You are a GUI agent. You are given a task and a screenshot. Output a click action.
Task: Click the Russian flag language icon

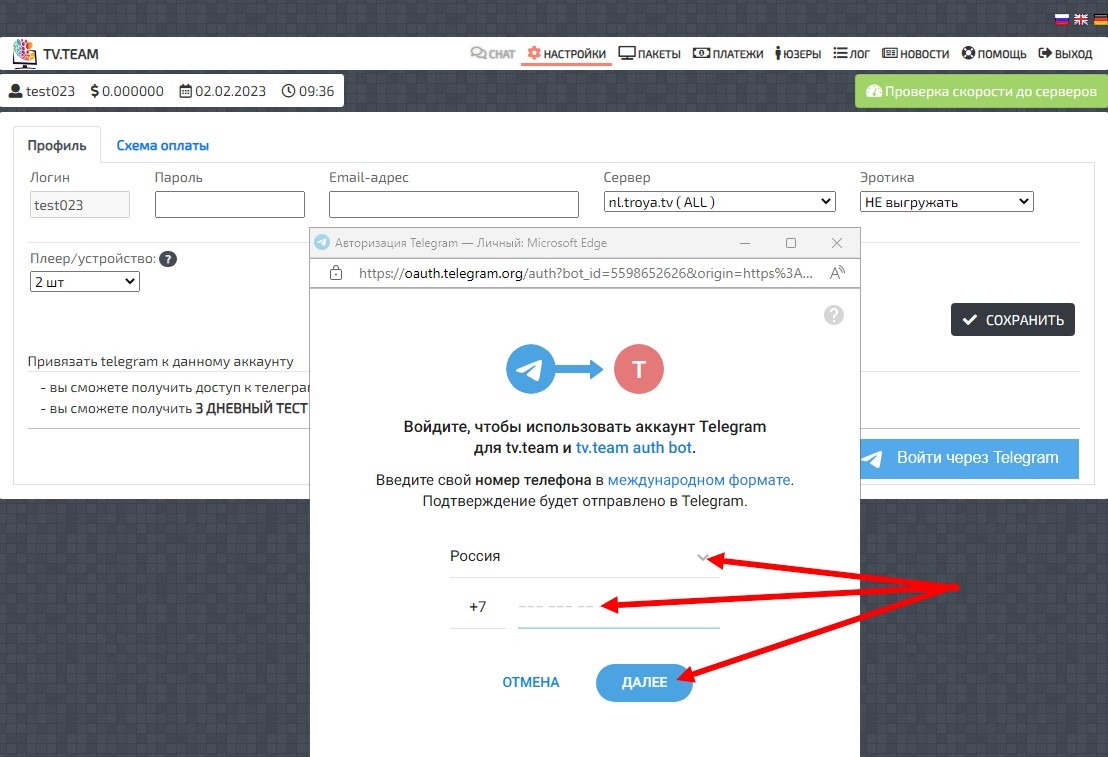click(x=1061, y=18)
